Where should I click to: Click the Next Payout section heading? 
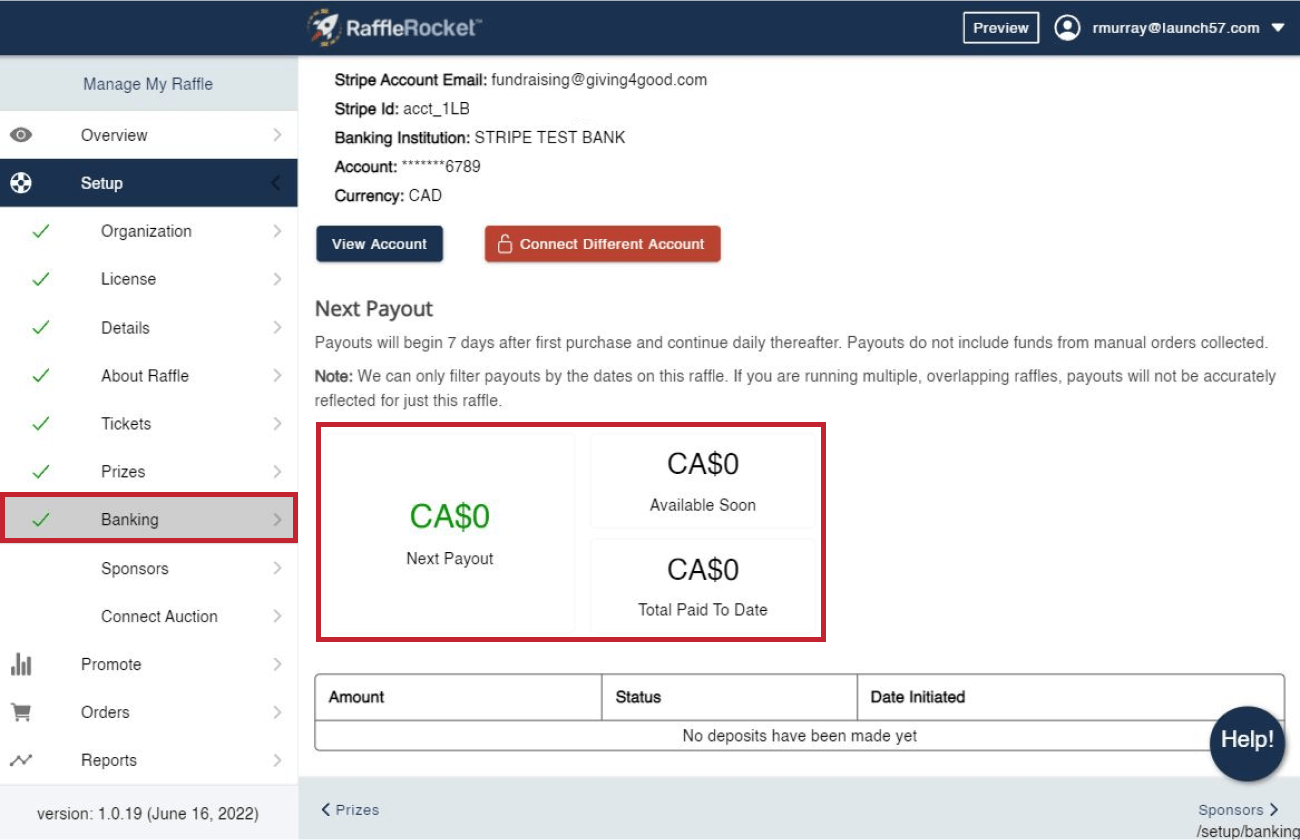[x=374, y=309]
